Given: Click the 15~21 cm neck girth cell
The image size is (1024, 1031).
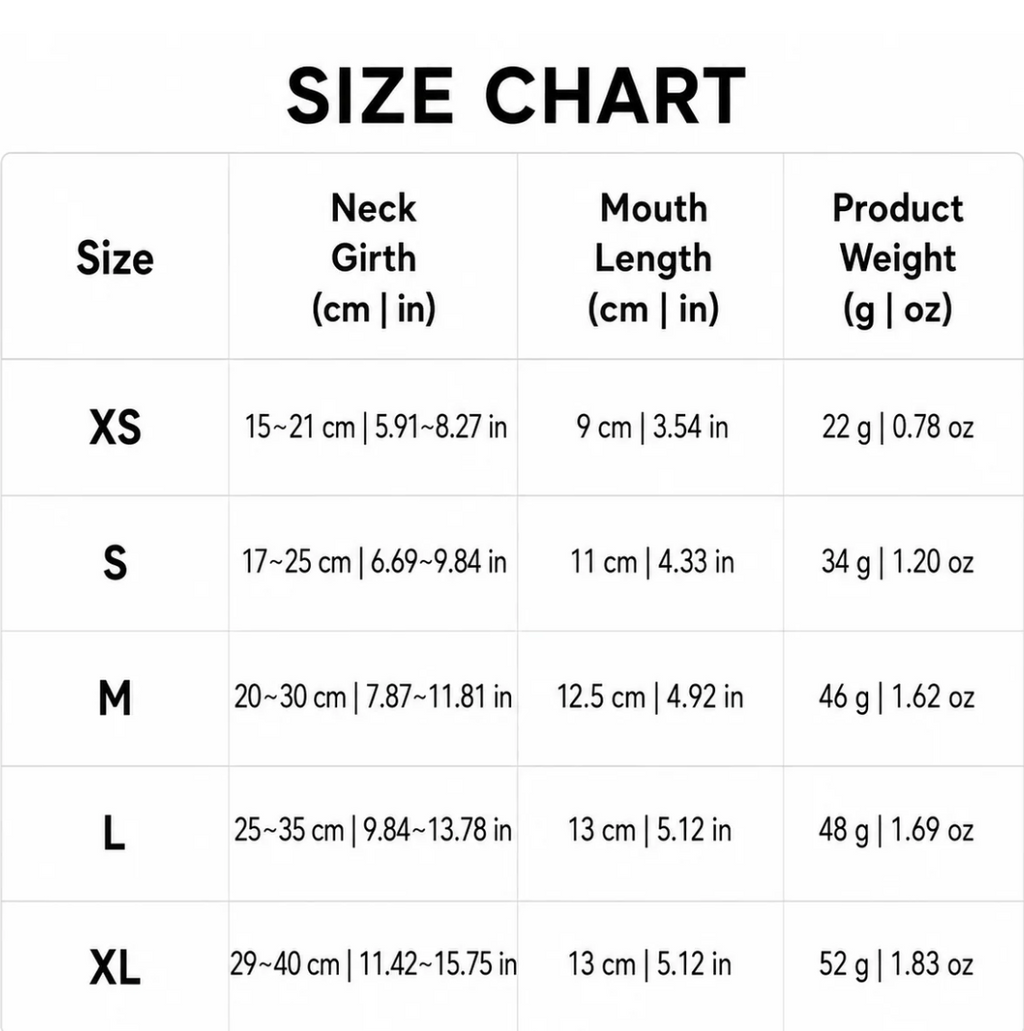Looking at the screenshot, I should click(376, 427).
